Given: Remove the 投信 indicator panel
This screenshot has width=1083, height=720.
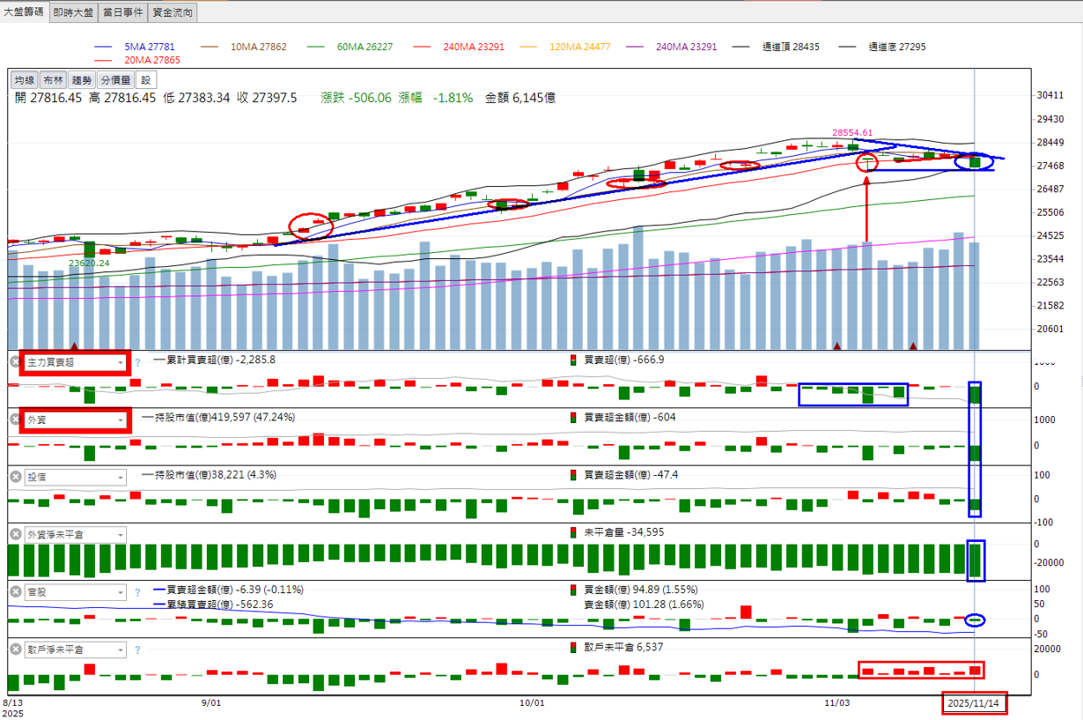Looking at the screenshot, I should pyautogui.click(x=15, y=477).
